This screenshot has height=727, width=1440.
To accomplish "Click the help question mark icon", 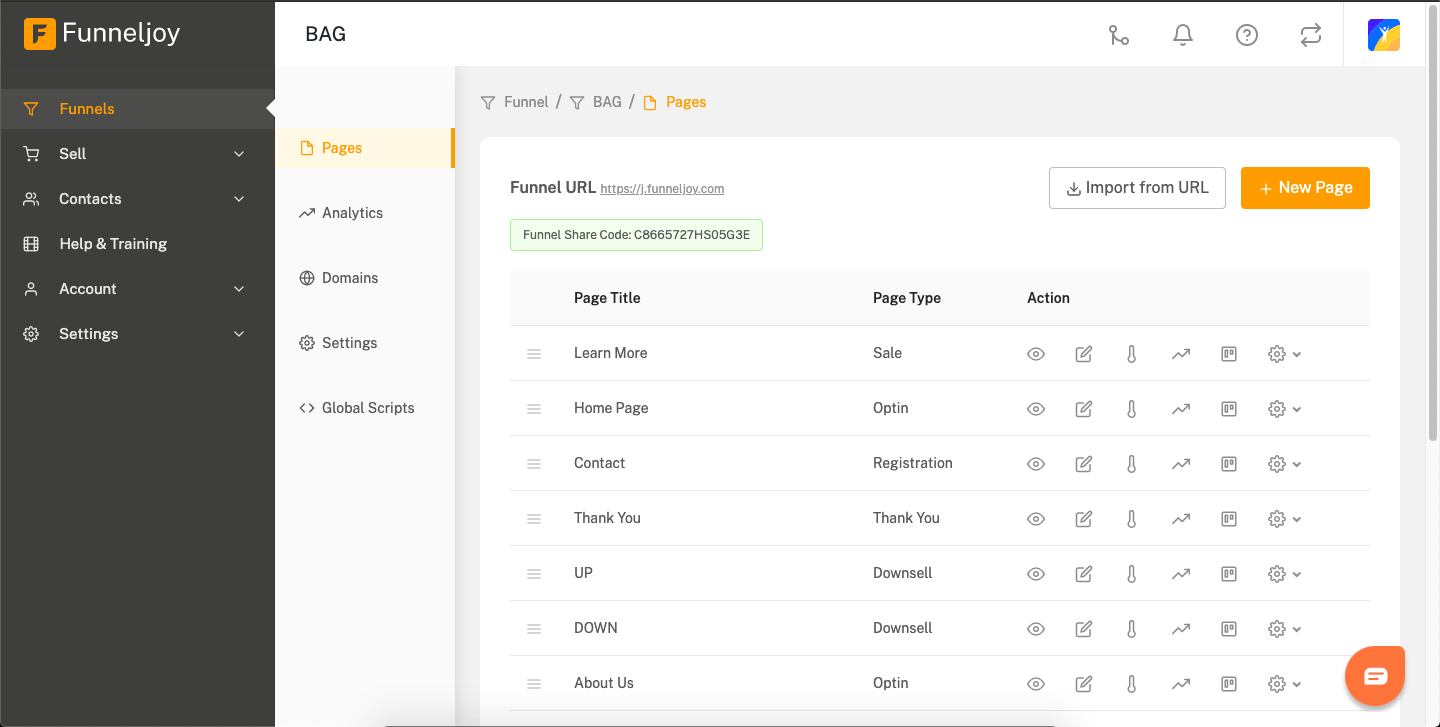I will tap(1247, 35).
